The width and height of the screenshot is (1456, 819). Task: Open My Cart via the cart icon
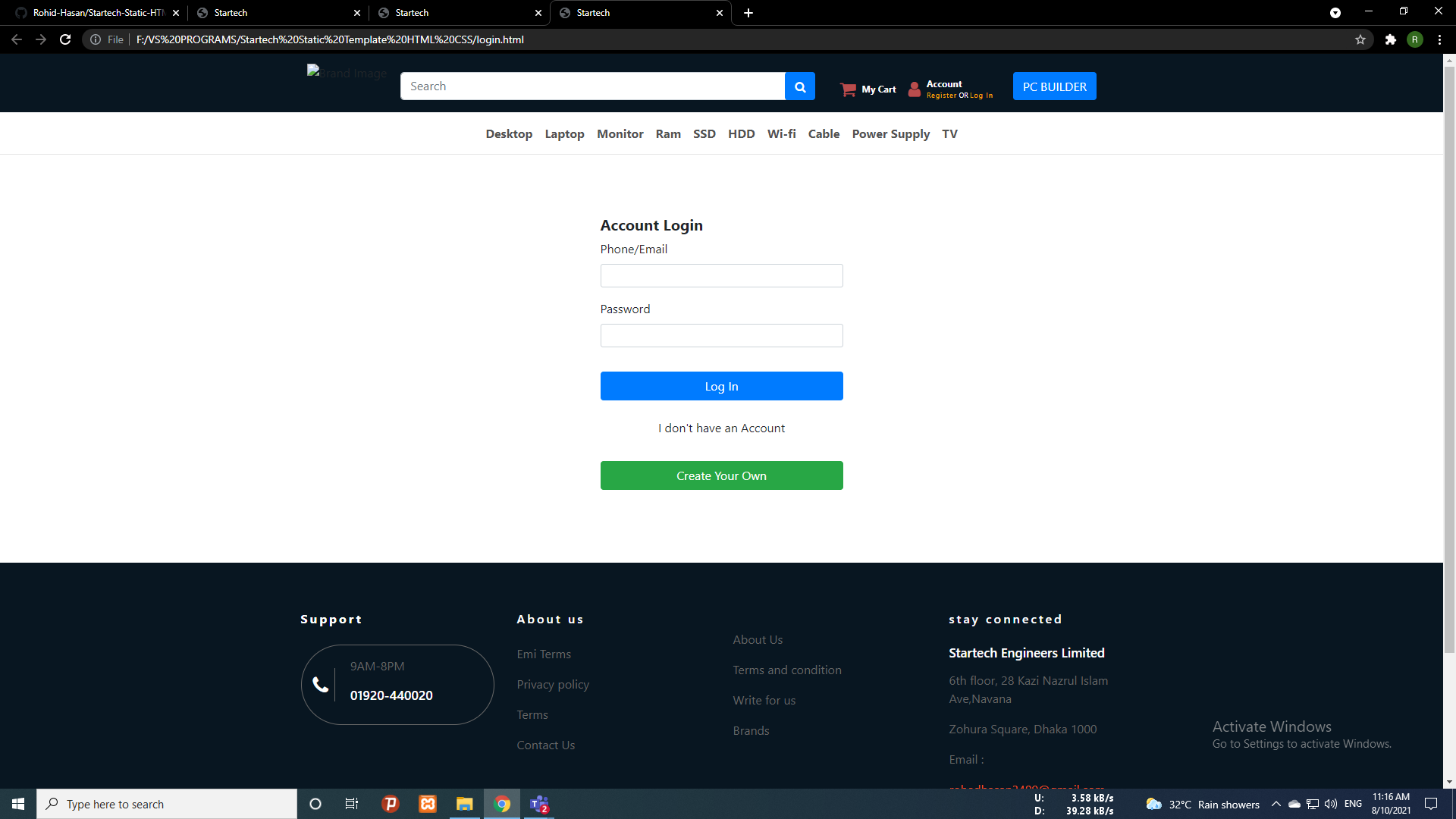click(x=849, y=89)
